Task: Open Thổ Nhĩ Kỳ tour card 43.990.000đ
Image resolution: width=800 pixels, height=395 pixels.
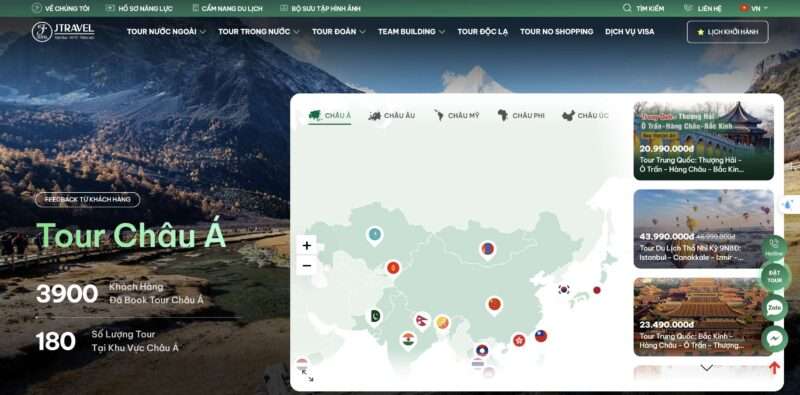Action: (x=704, y=229)
